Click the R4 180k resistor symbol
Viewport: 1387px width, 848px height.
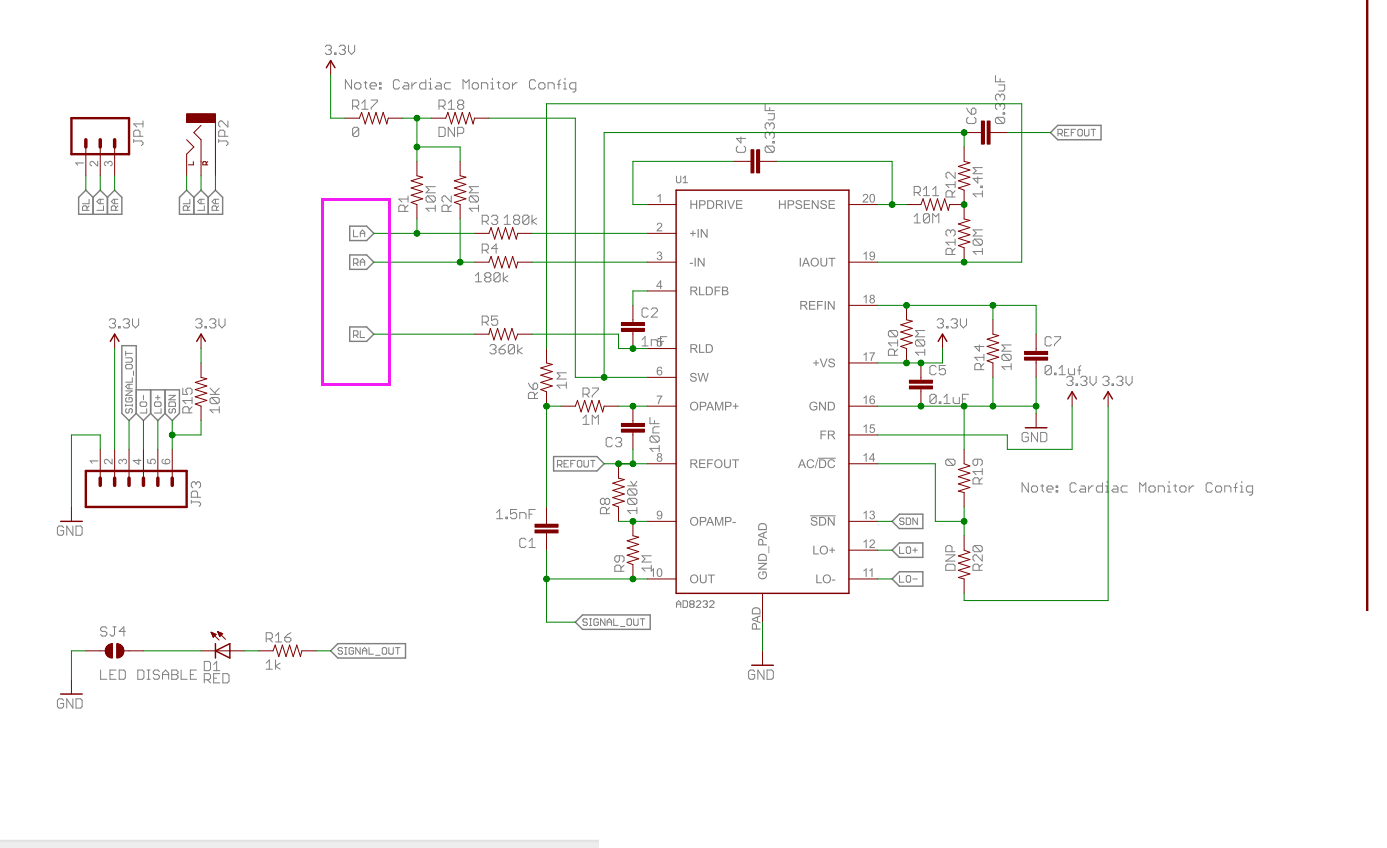click(x=502, y=262)
